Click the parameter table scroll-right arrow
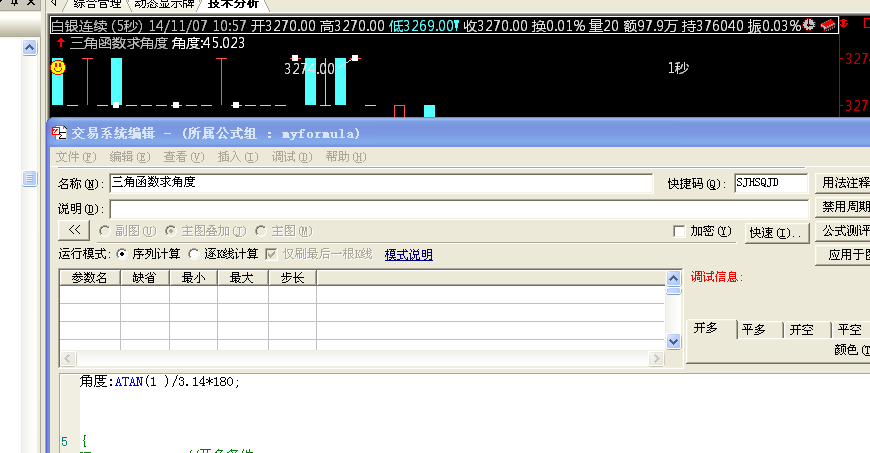 pyautogui.click(x=656, y=359)
